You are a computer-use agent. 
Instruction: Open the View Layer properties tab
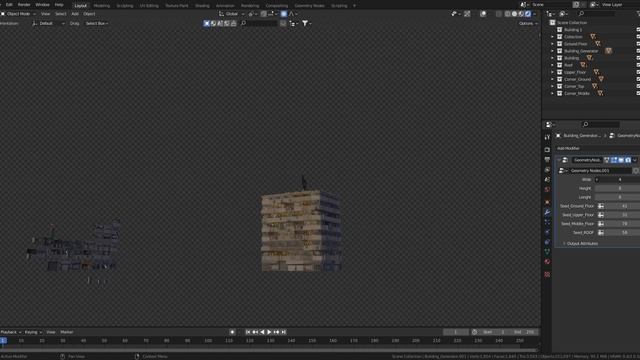pyautogui.click(x=547, y=169)
